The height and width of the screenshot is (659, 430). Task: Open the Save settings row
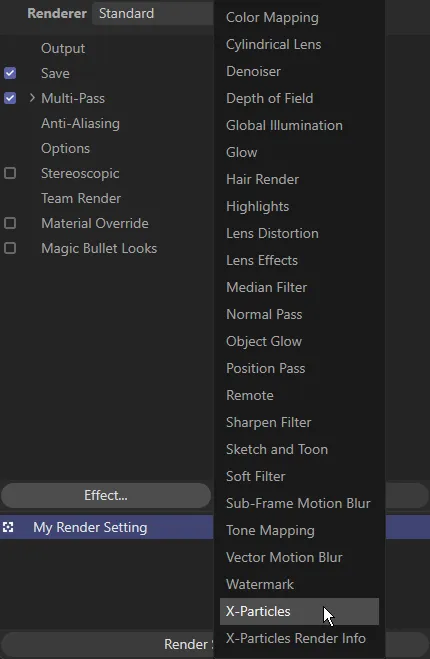point(55,73)
